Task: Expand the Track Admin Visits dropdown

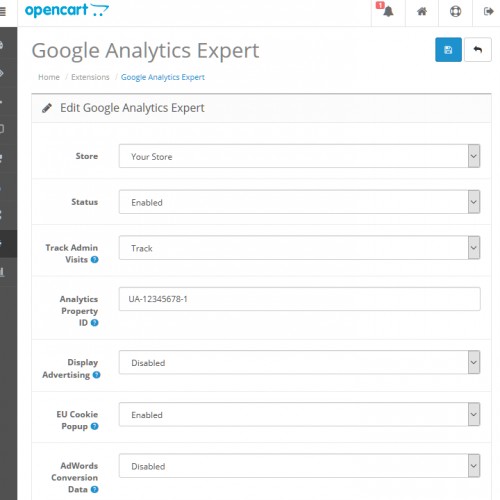Action: point(299,248)
